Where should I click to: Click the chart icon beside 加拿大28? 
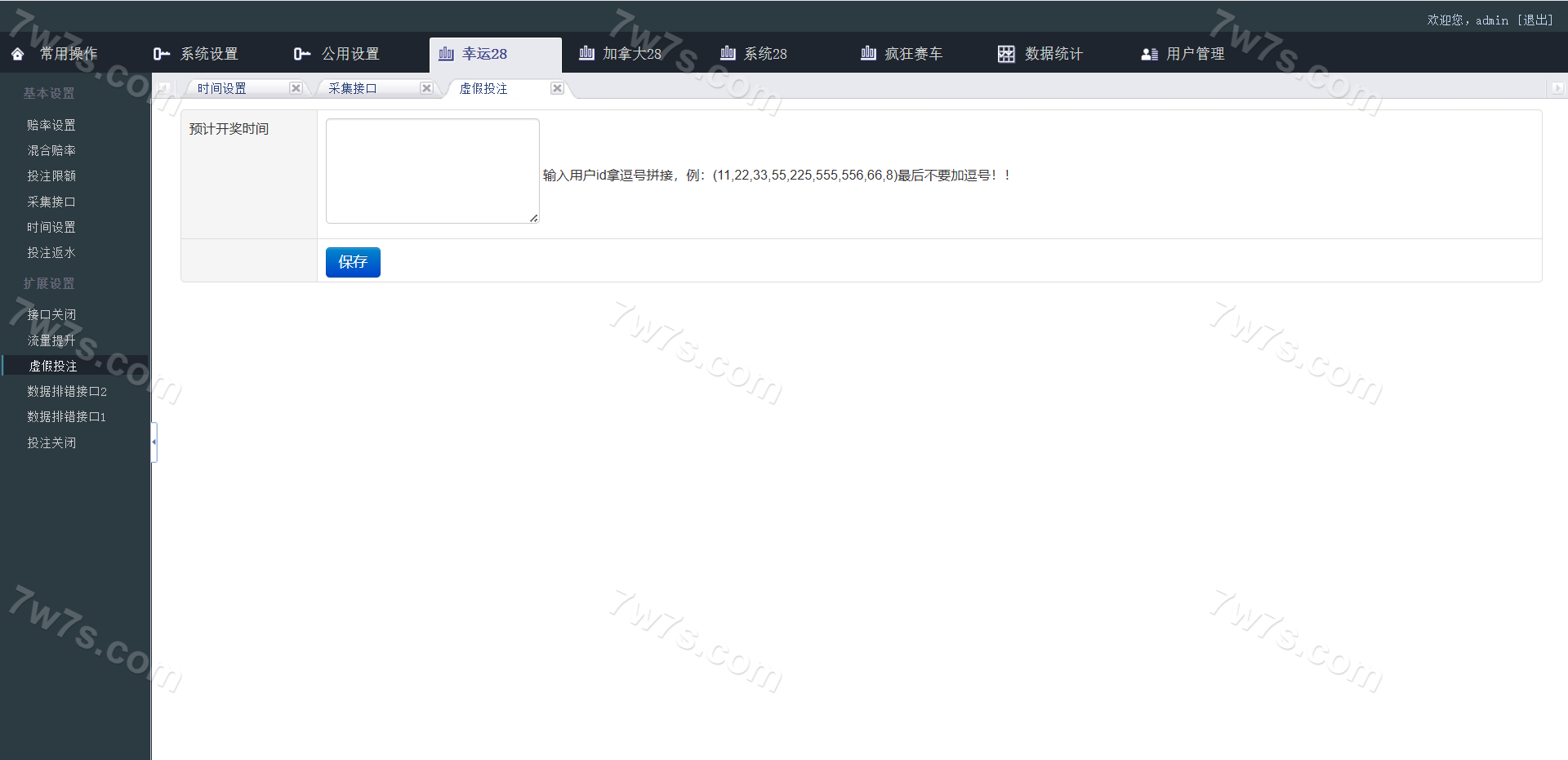pos(586,54)
